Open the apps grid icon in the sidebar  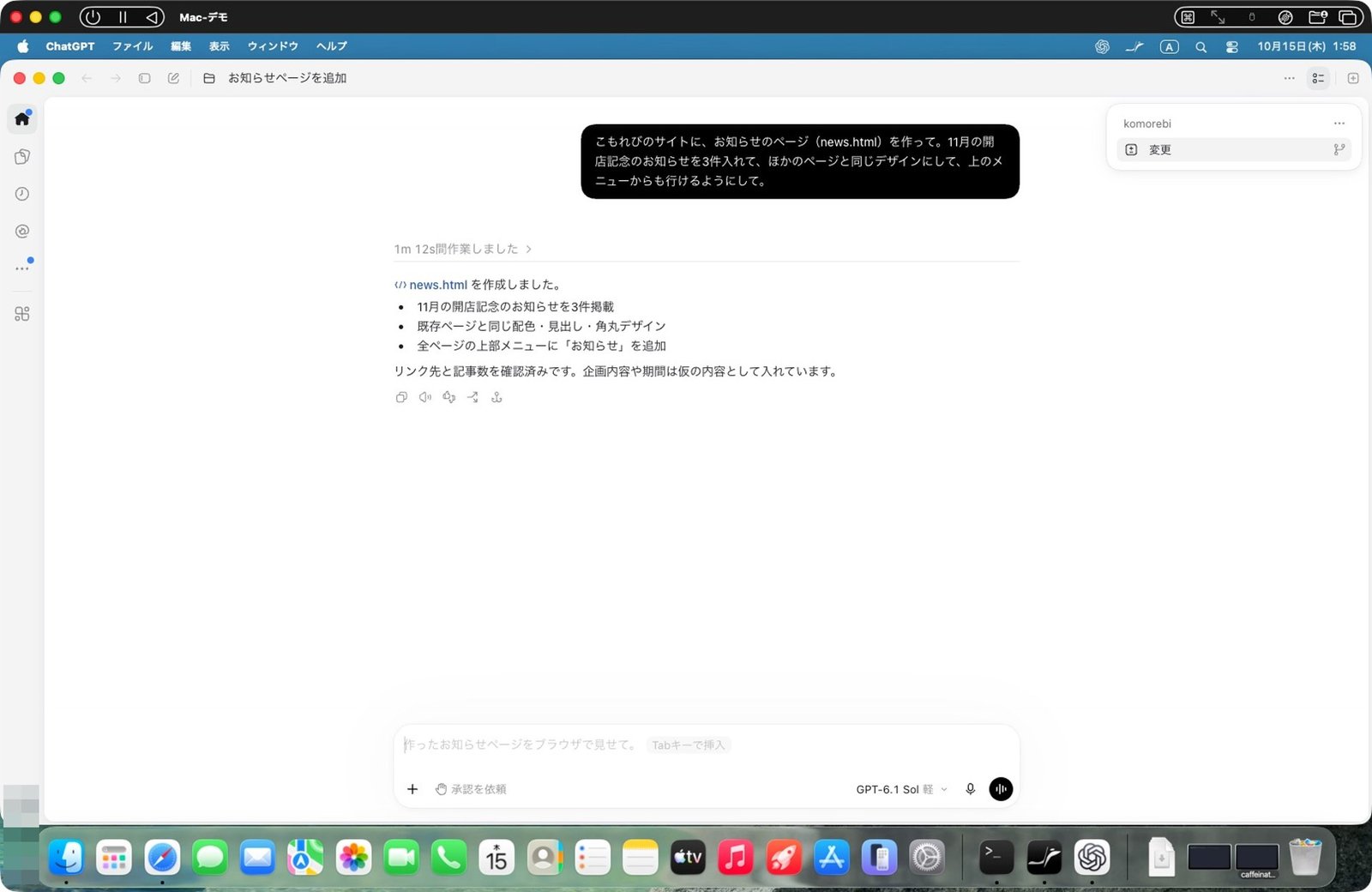click(22, 314)
